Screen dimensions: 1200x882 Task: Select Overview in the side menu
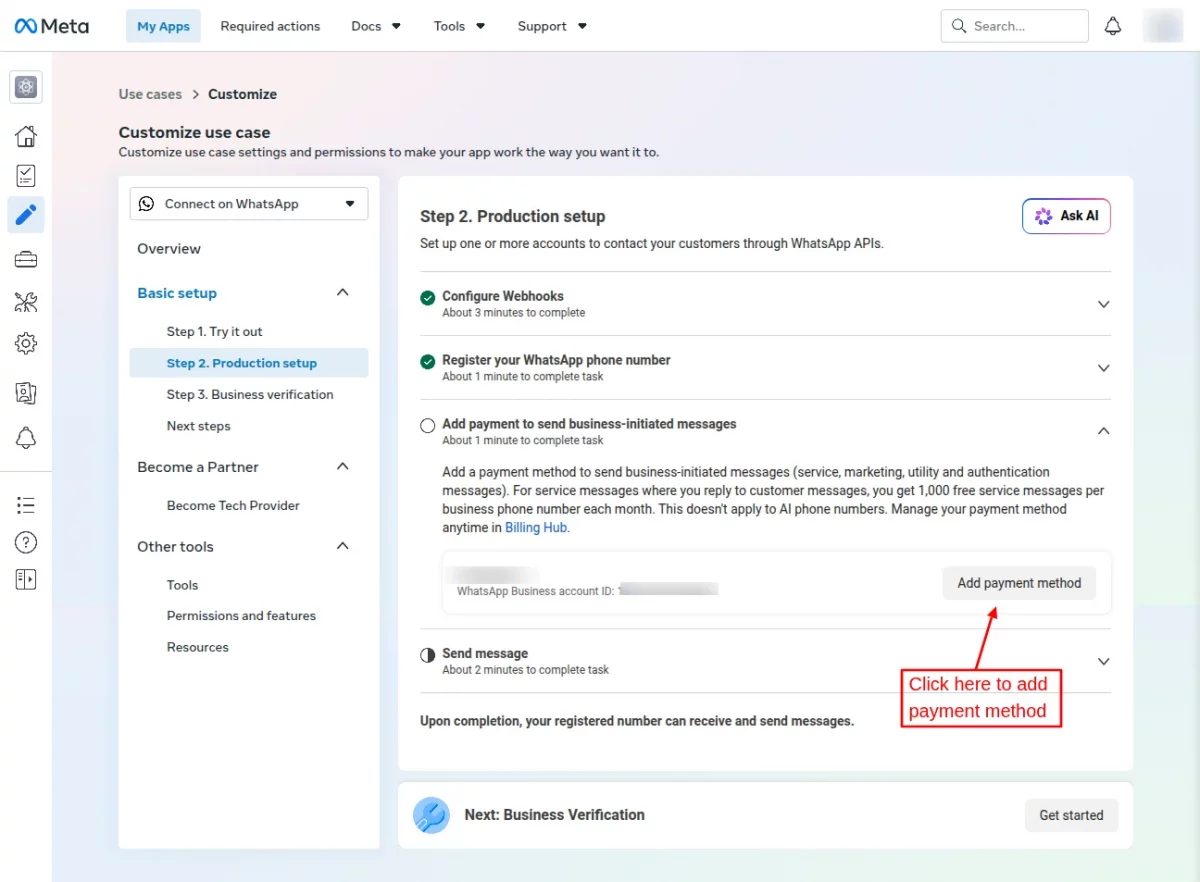(169, 249)
